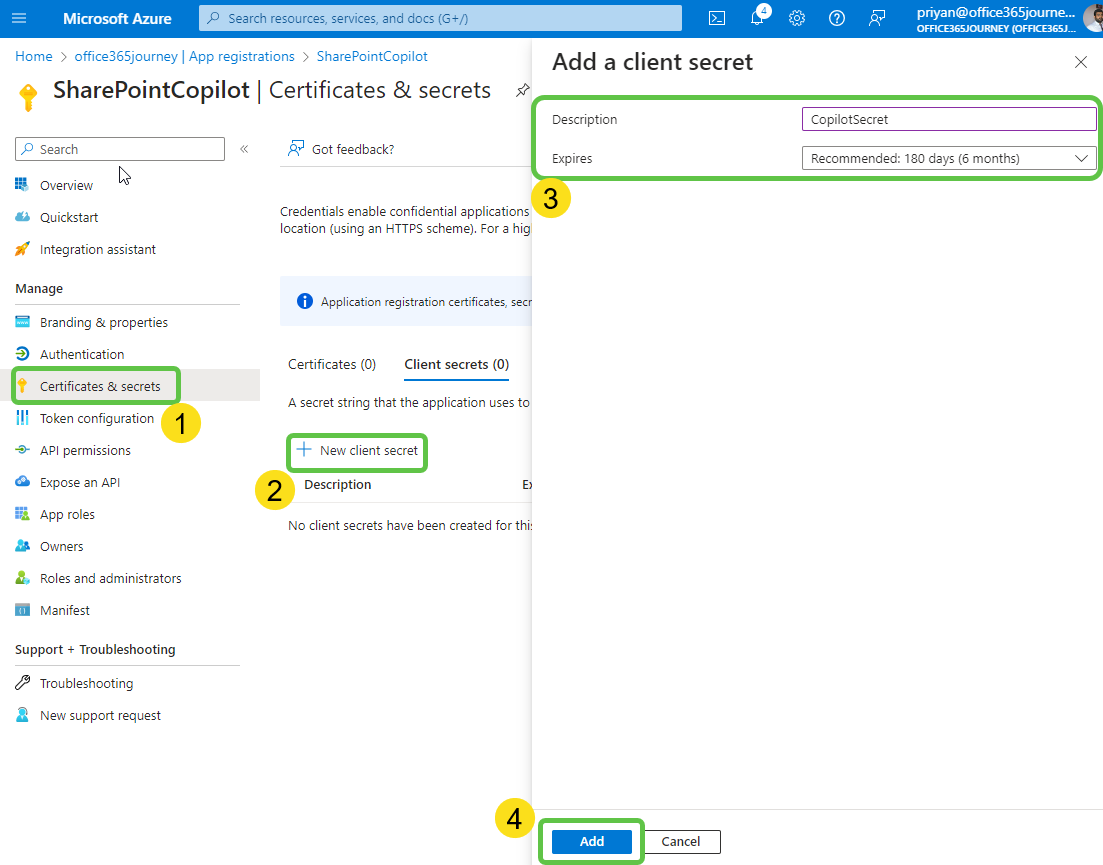The image size is (1103, 865).
Task: Click New client secret
Action: pyautogui.click(x=358, y=451)
